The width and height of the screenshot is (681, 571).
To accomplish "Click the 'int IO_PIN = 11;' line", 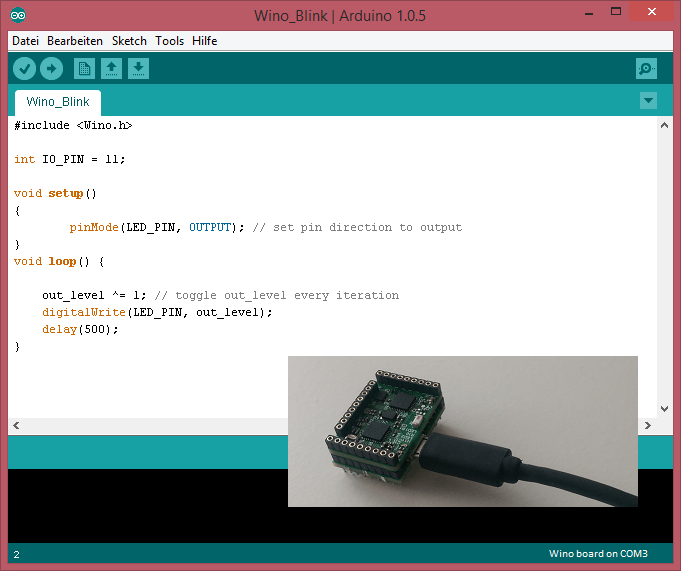I will 69,159.
